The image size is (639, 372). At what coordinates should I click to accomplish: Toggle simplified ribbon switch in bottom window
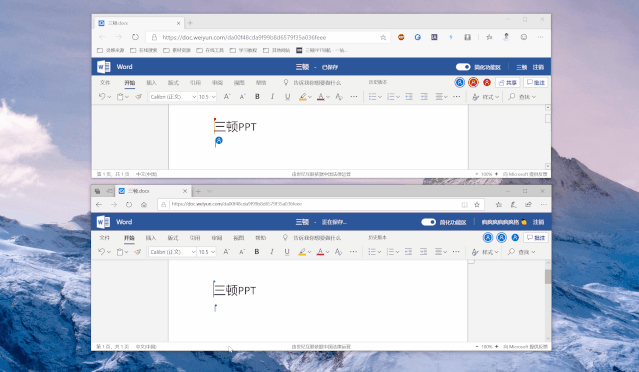pos(428,222)
